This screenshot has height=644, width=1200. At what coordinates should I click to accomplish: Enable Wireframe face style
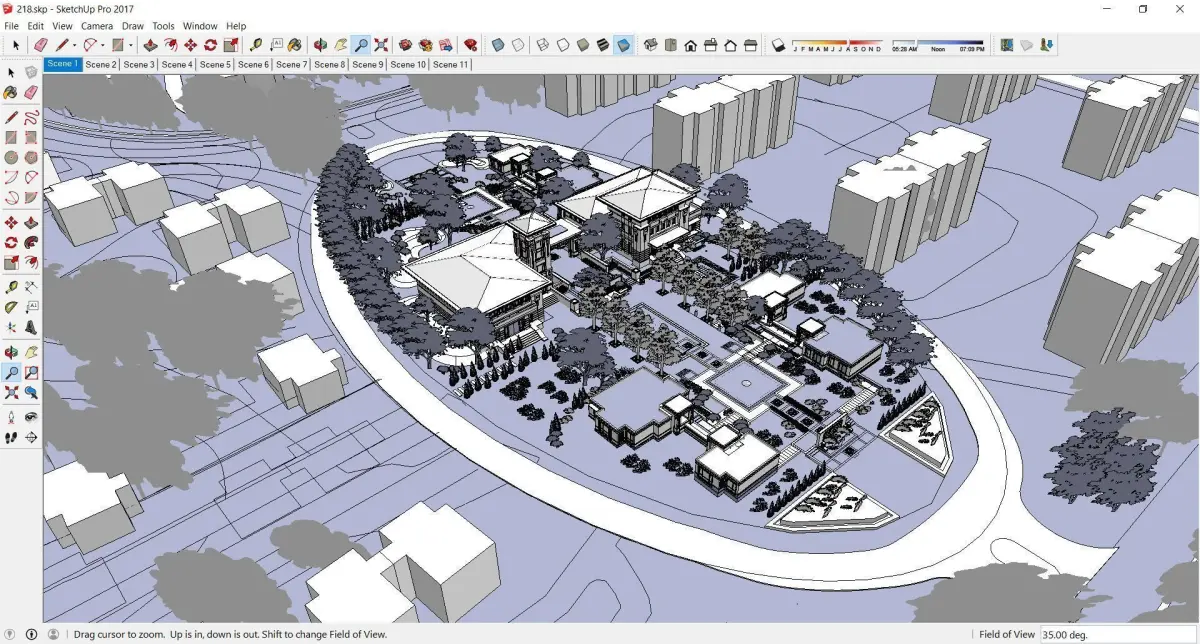543,45
